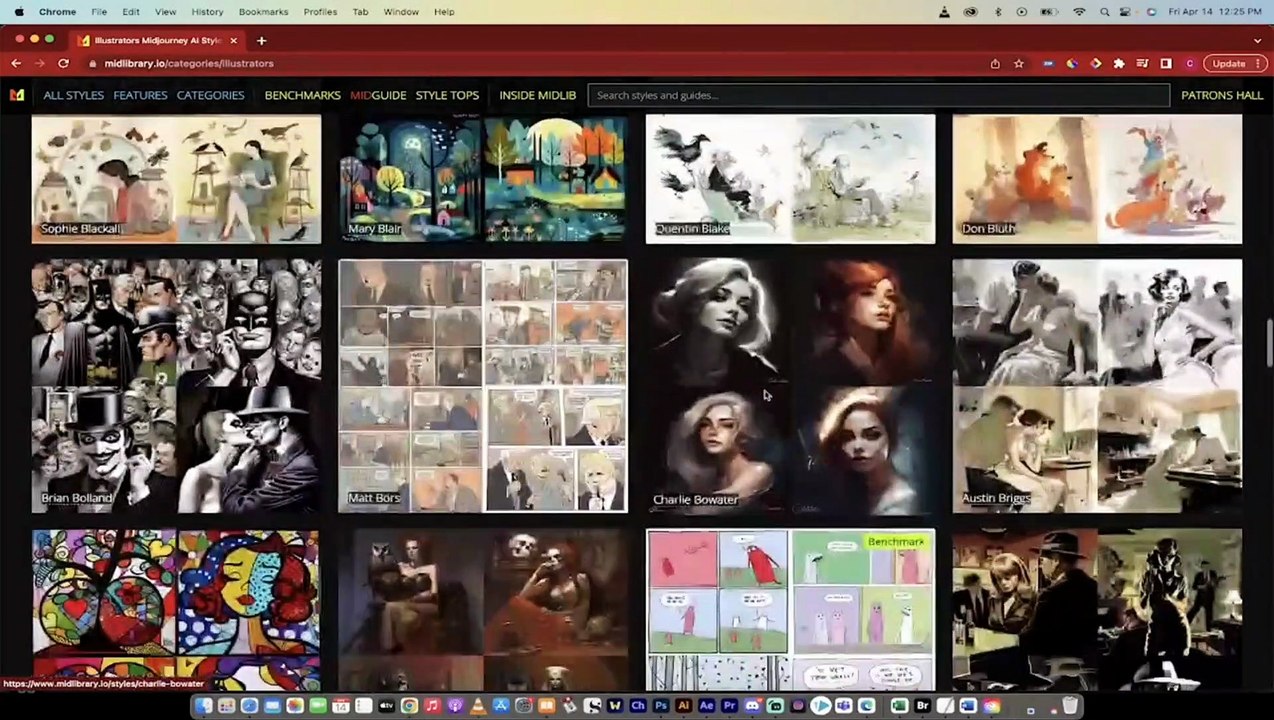Open the Austin Briggs style card
Screen dimensions: 1274x720
tap(1097, 386)
